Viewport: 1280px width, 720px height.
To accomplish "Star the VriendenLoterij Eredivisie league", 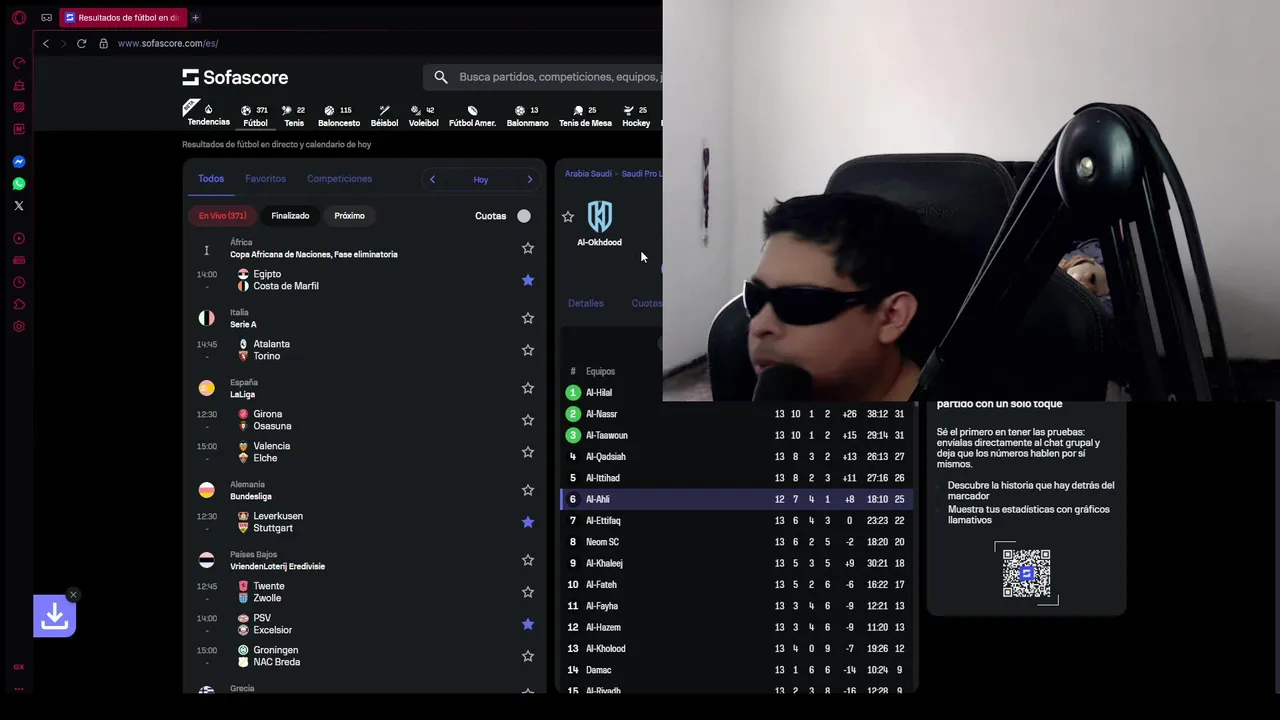I will (528, 560).
